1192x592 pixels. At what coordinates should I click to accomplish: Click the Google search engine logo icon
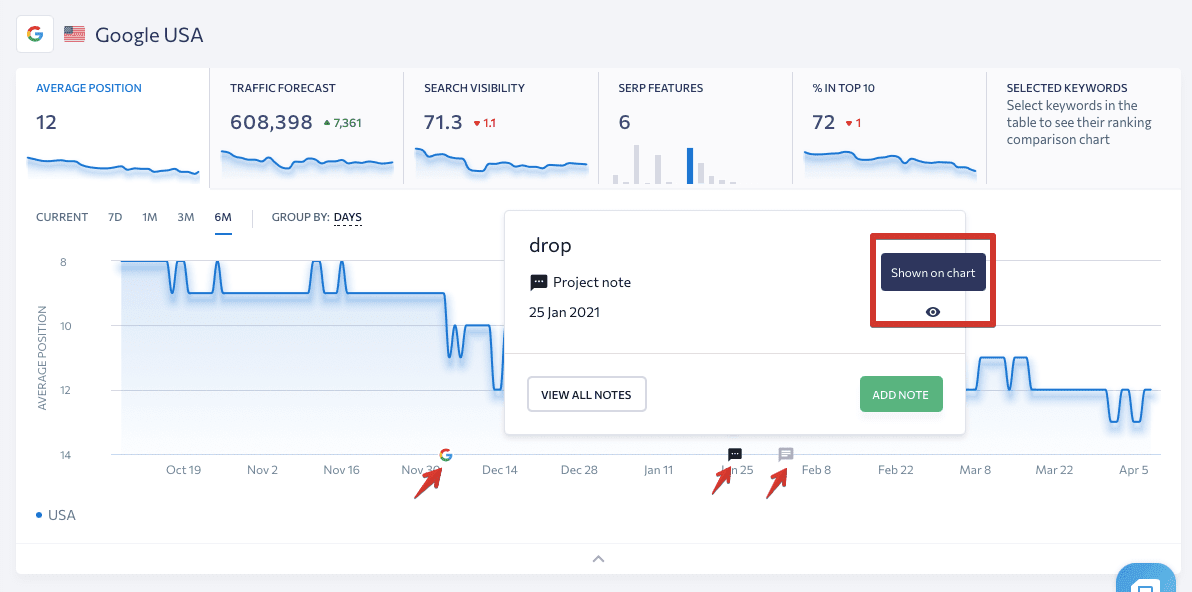tap(35, 34)
